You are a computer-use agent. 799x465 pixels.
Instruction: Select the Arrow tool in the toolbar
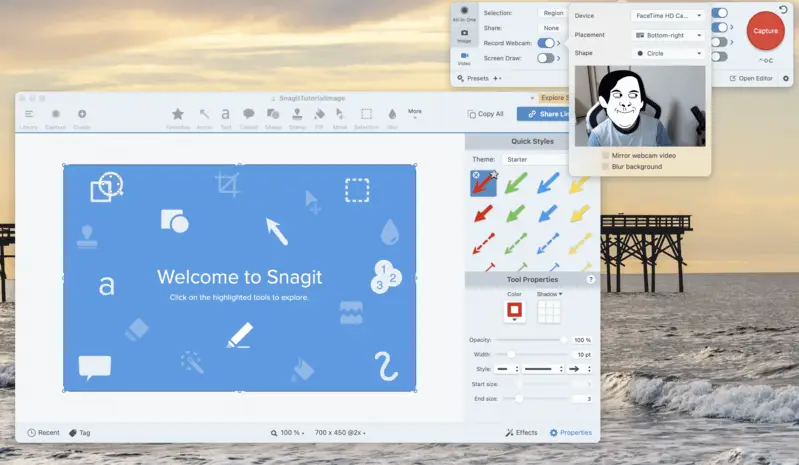204,118
